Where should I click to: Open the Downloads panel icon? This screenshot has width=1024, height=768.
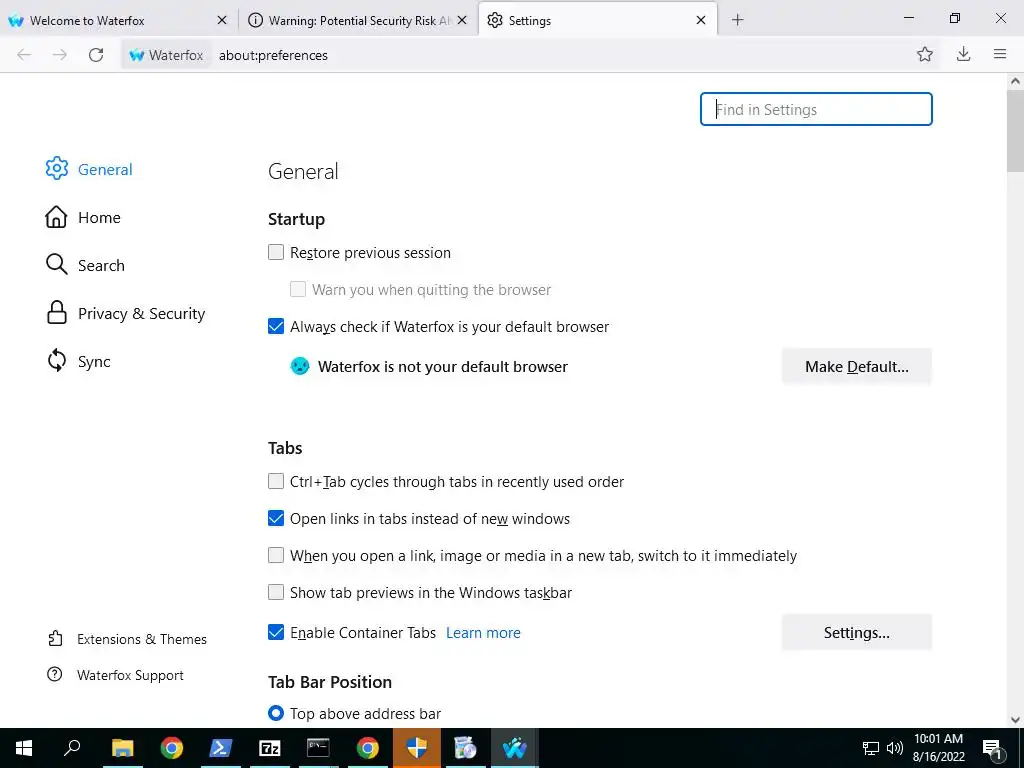[963, 54]
